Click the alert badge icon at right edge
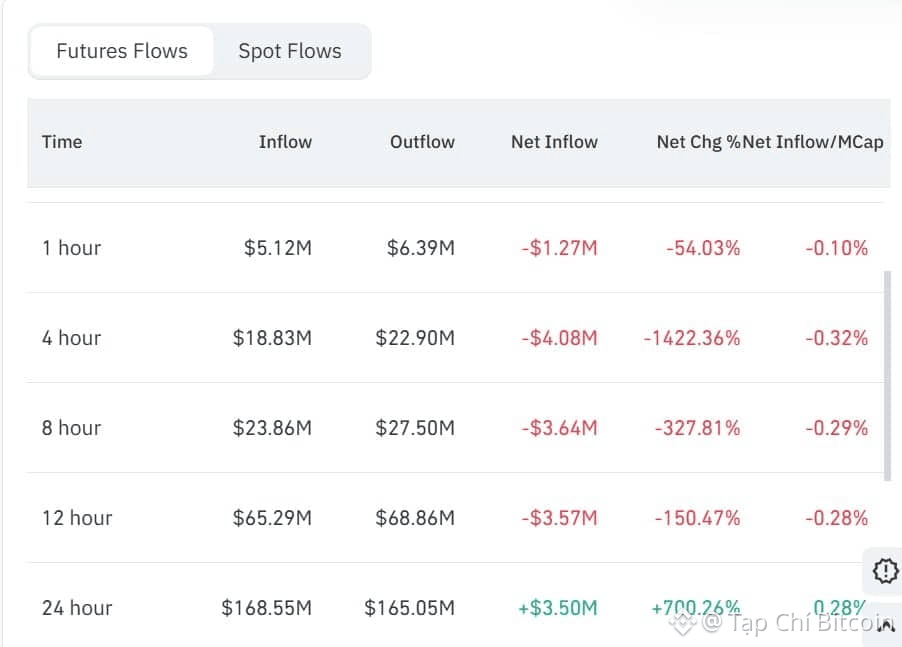This screenshot has width=902, height=647. [885, 571]
